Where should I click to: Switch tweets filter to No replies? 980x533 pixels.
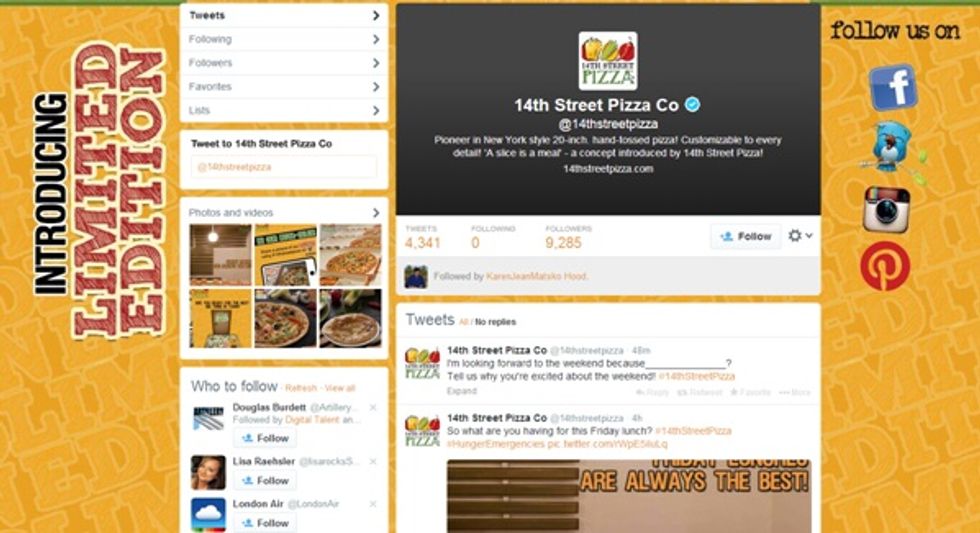click(x=495, y=322)
